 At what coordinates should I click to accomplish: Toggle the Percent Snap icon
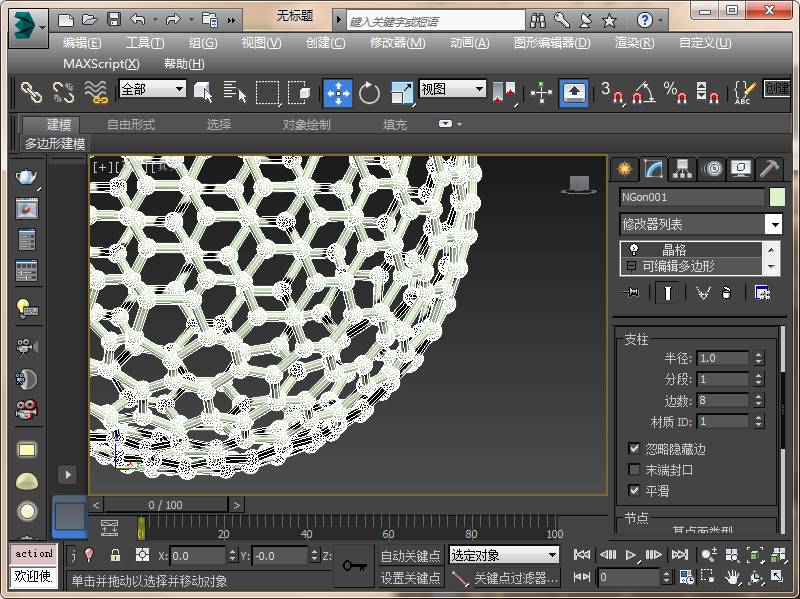[675, 92]
